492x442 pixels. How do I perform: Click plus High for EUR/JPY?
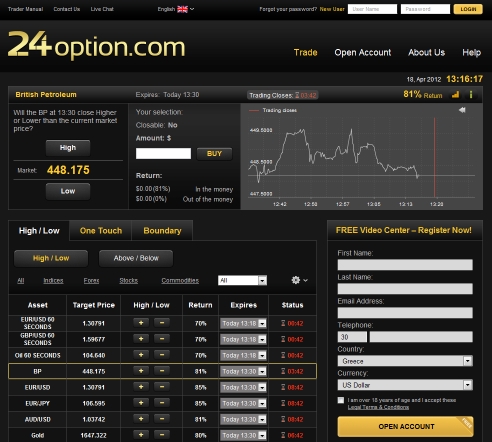click(x=141, y=403)
